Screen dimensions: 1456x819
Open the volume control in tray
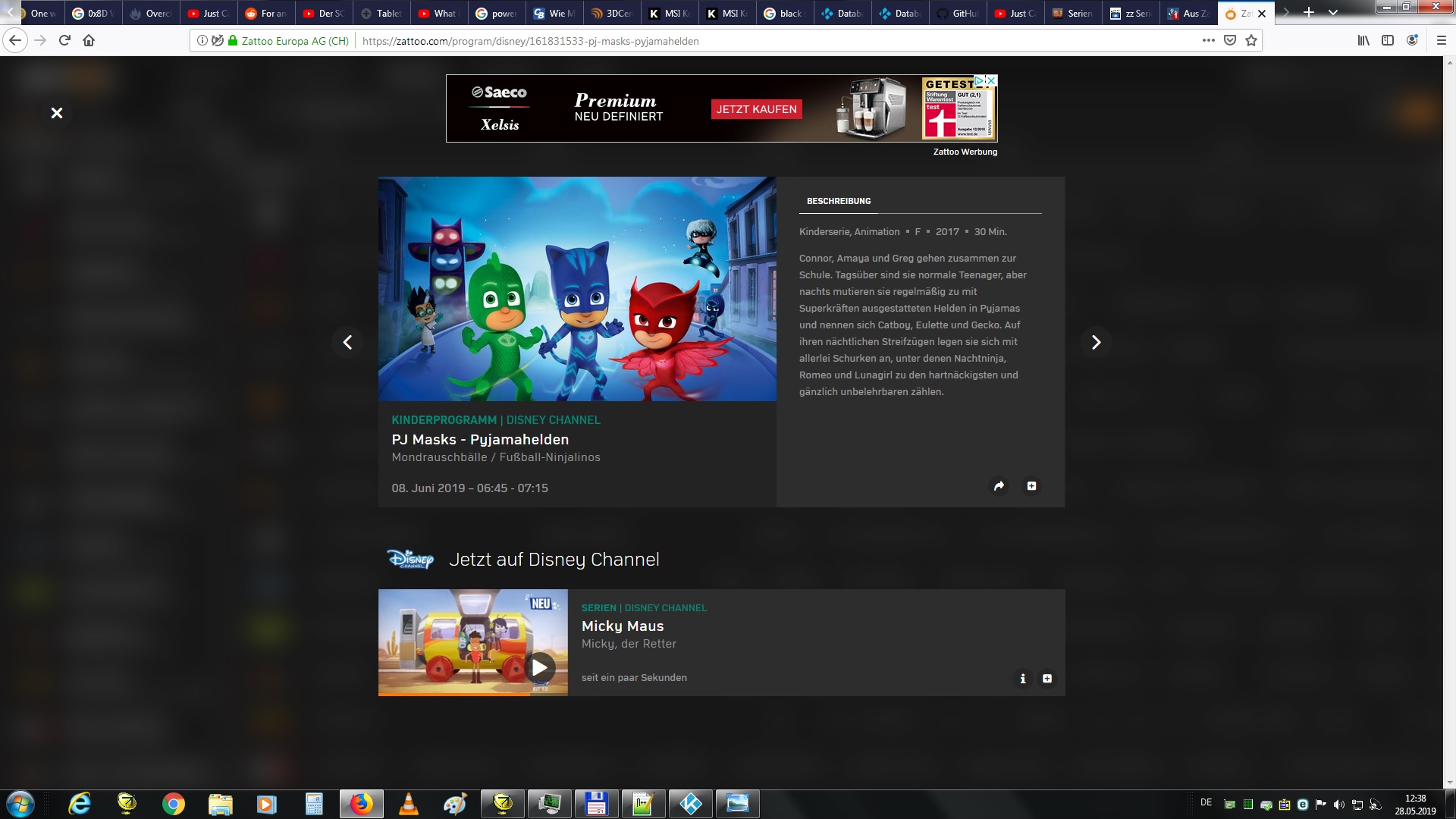[1339, 805]
